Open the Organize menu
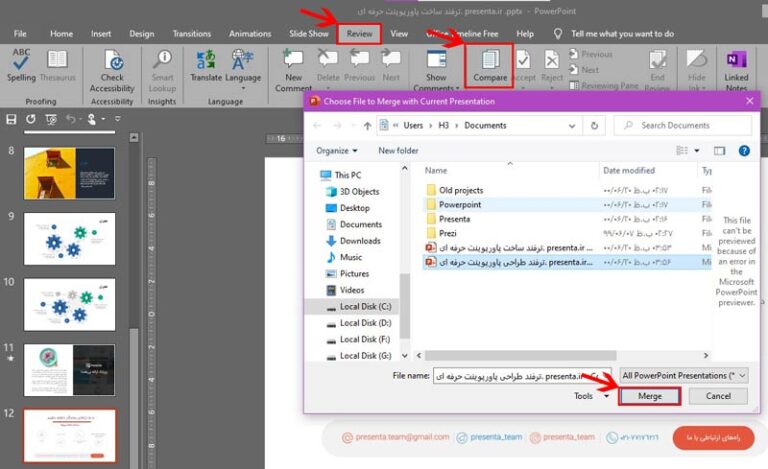Image resolution: width=768 pixels, height=469 pixels. pyautogui.click(x=336, y=151)
